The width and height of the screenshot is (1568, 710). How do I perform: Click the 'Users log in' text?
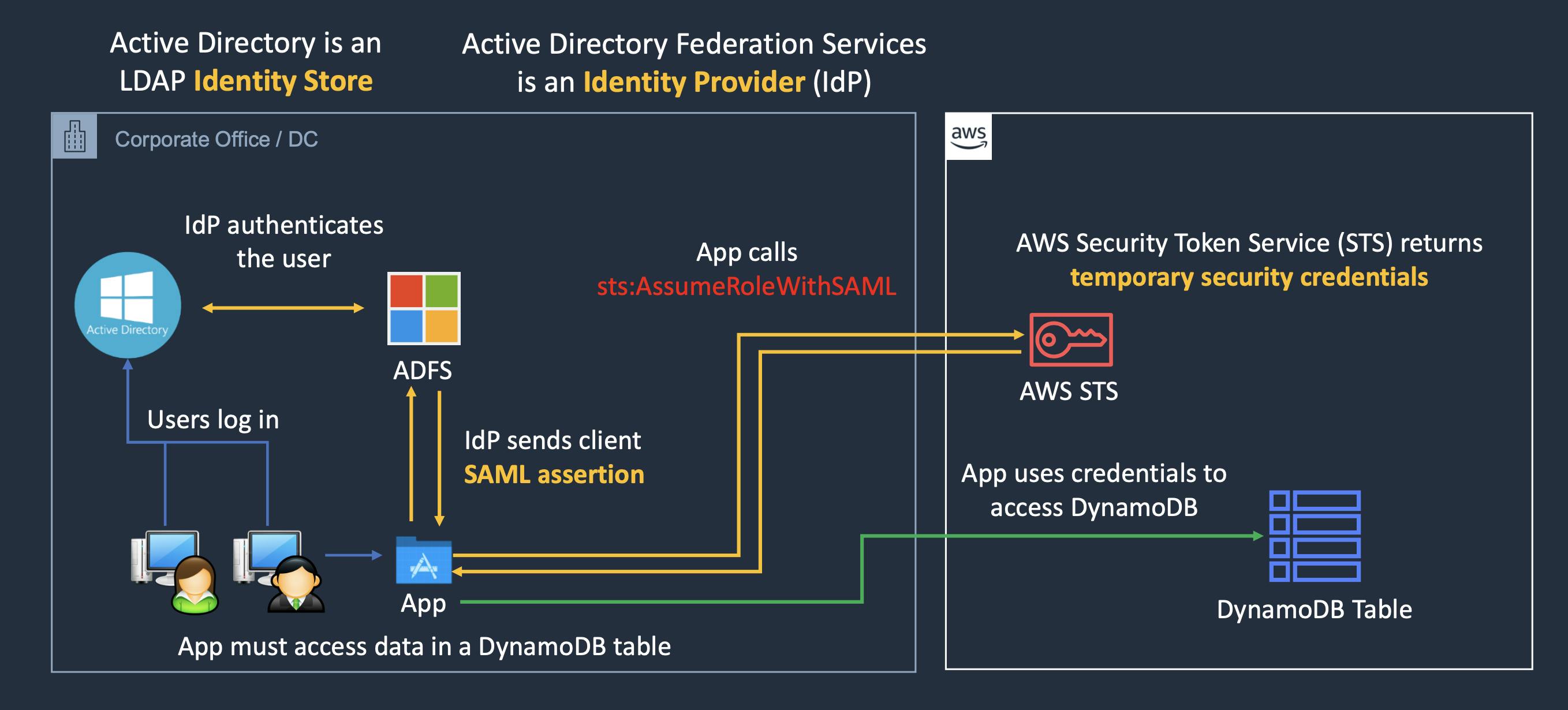click(213, 420)
